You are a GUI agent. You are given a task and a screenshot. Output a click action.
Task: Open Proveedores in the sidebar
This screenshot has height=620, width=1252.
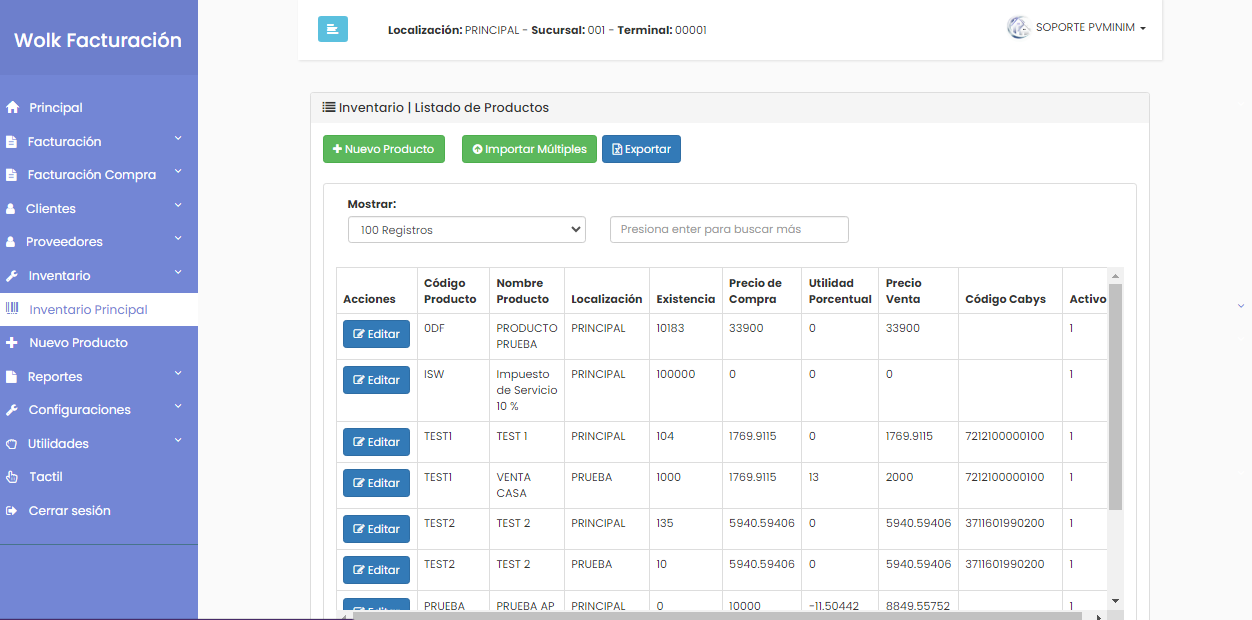tap(99, 241)
